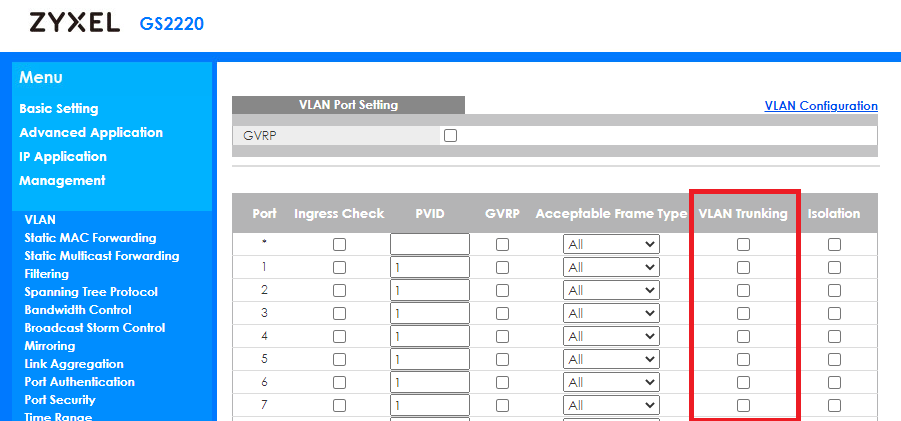The image size is (901, 421).
Task: Click the PVID field for port 2
Action: (430, 290)
